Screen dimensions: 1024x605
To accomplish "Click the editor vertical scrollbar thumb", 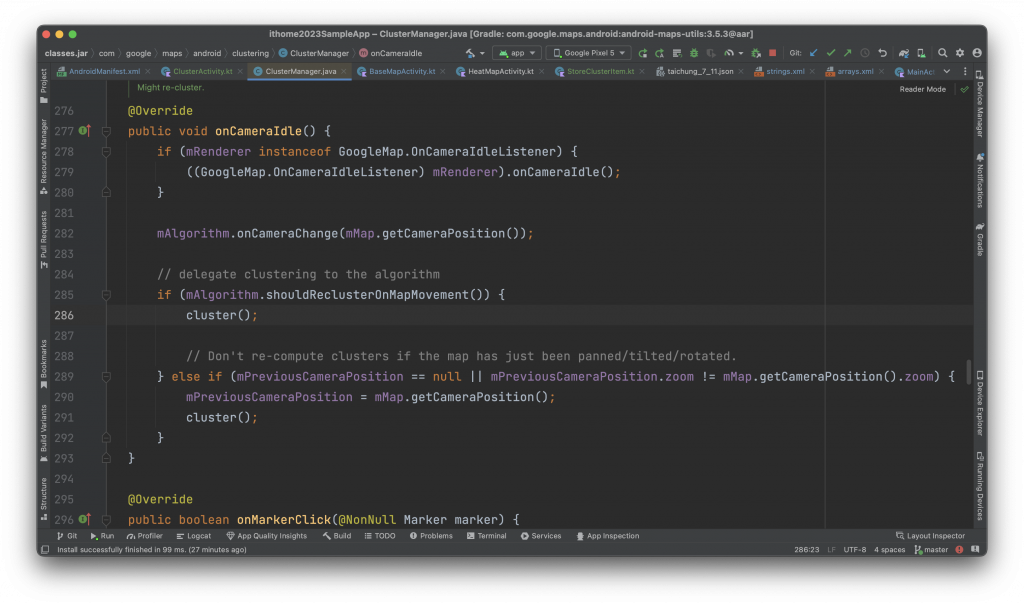I will 968,372.
